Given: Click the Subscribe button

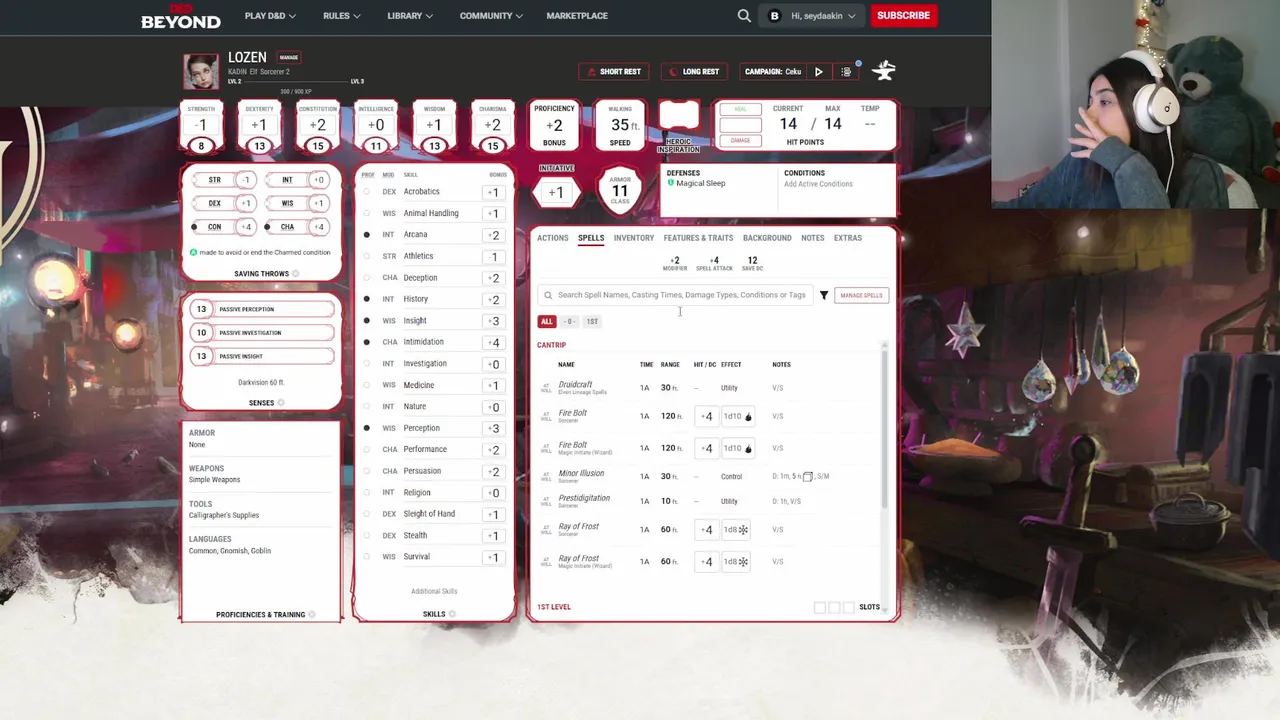Looking at the screenshot, I should point(903,16).
